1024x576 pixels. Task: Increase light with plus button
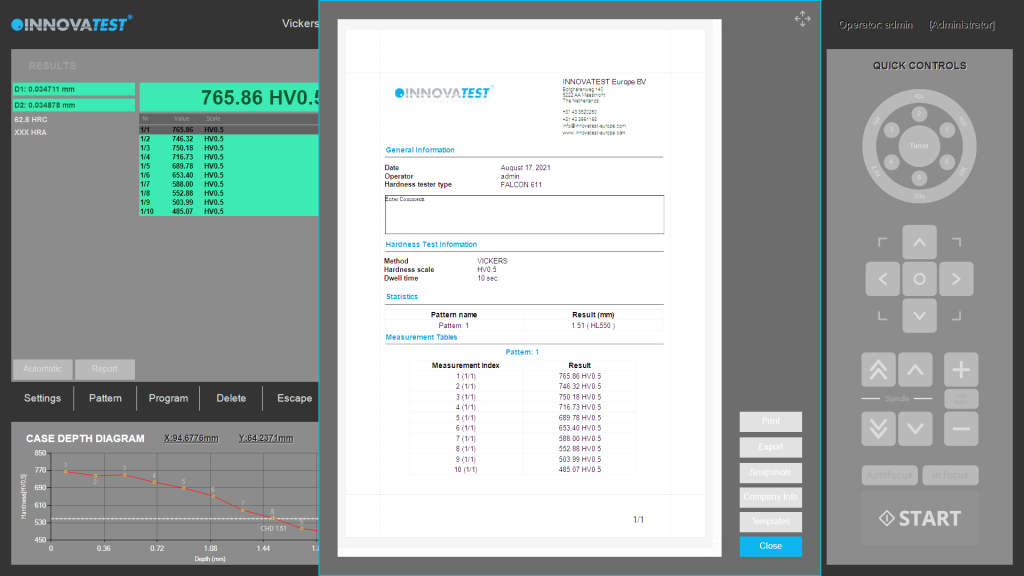click(x=961, y=370)
